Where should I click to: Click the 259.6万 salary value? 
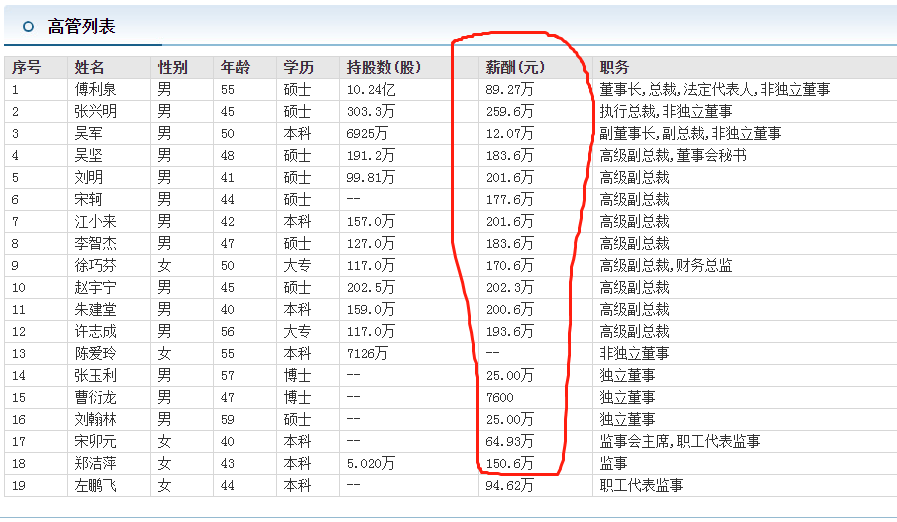tap(510, 112)
